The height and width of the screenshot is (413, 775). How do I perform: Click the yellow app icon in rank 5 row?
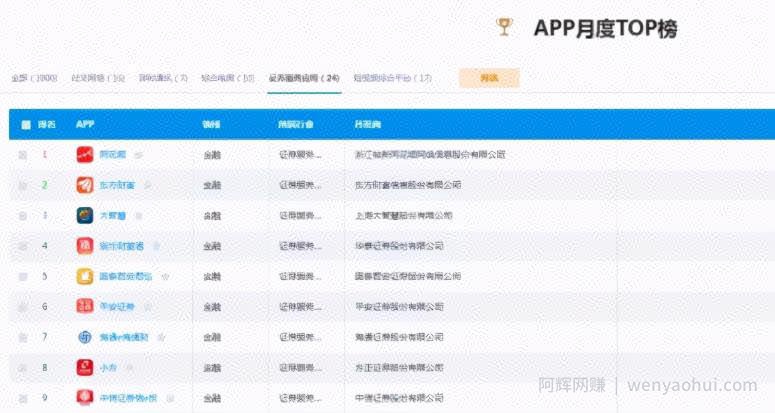pyautogui.click(x=85, y=276)
